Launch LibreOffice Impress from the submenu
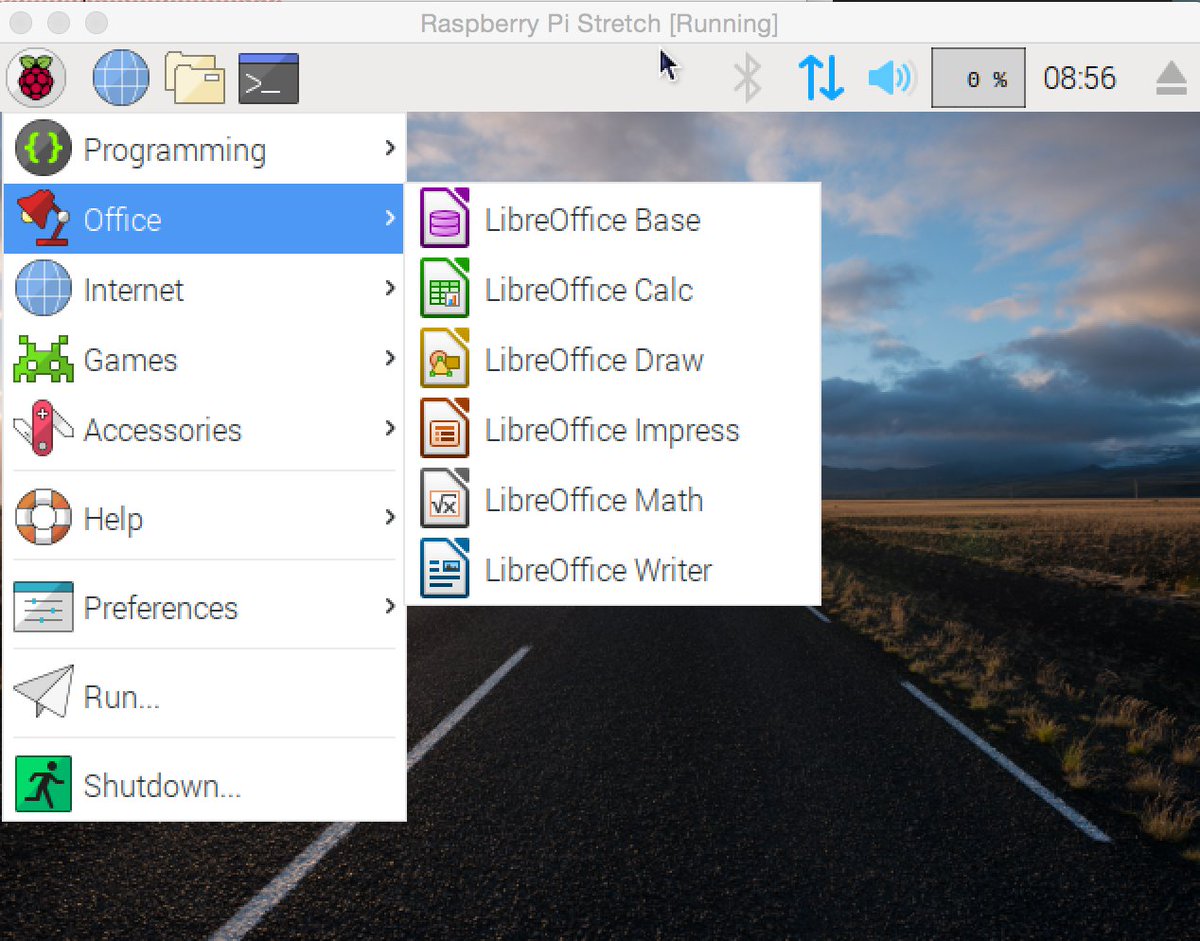The height and width of the screenshot is (941, 1200). pyautogui.click(x=614, y=429)
